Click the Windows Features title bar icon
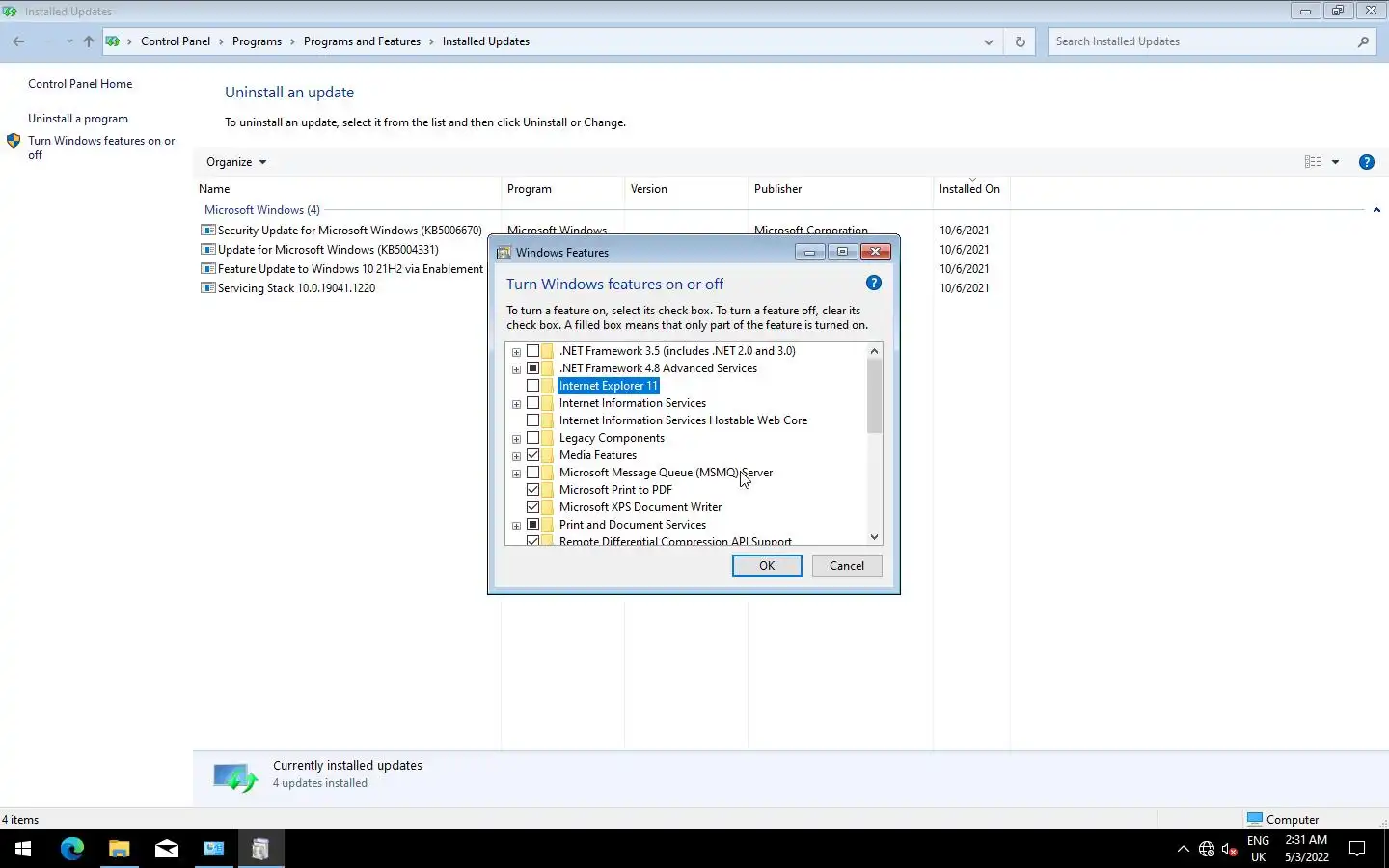 [504, 253]
